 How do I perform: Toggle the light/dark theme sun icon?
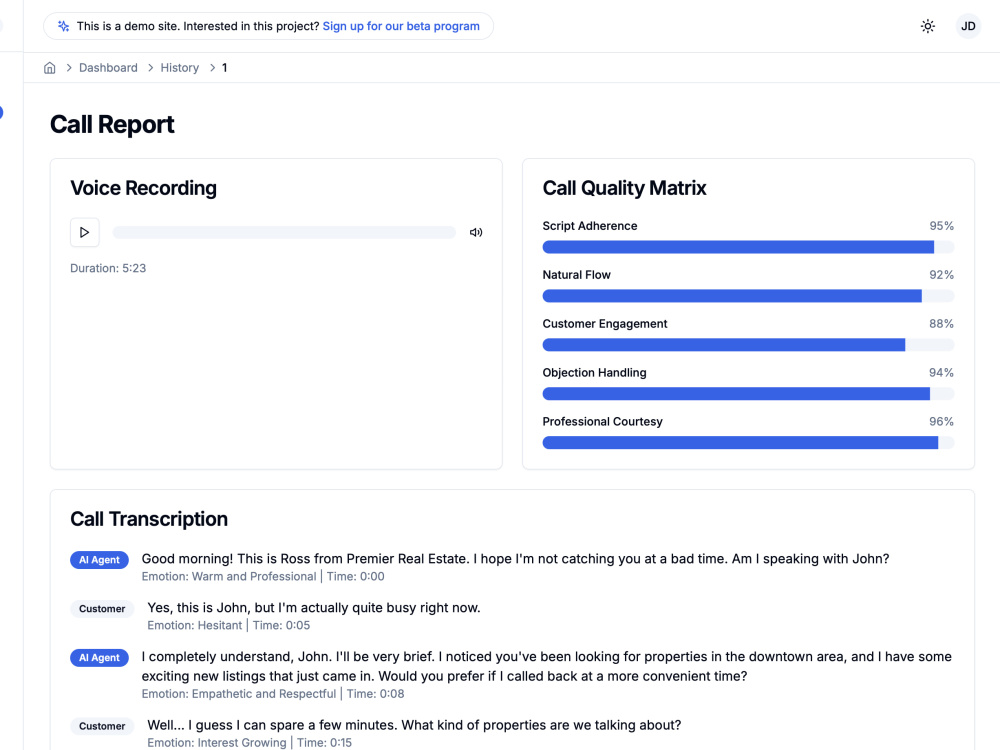point(928,26)
